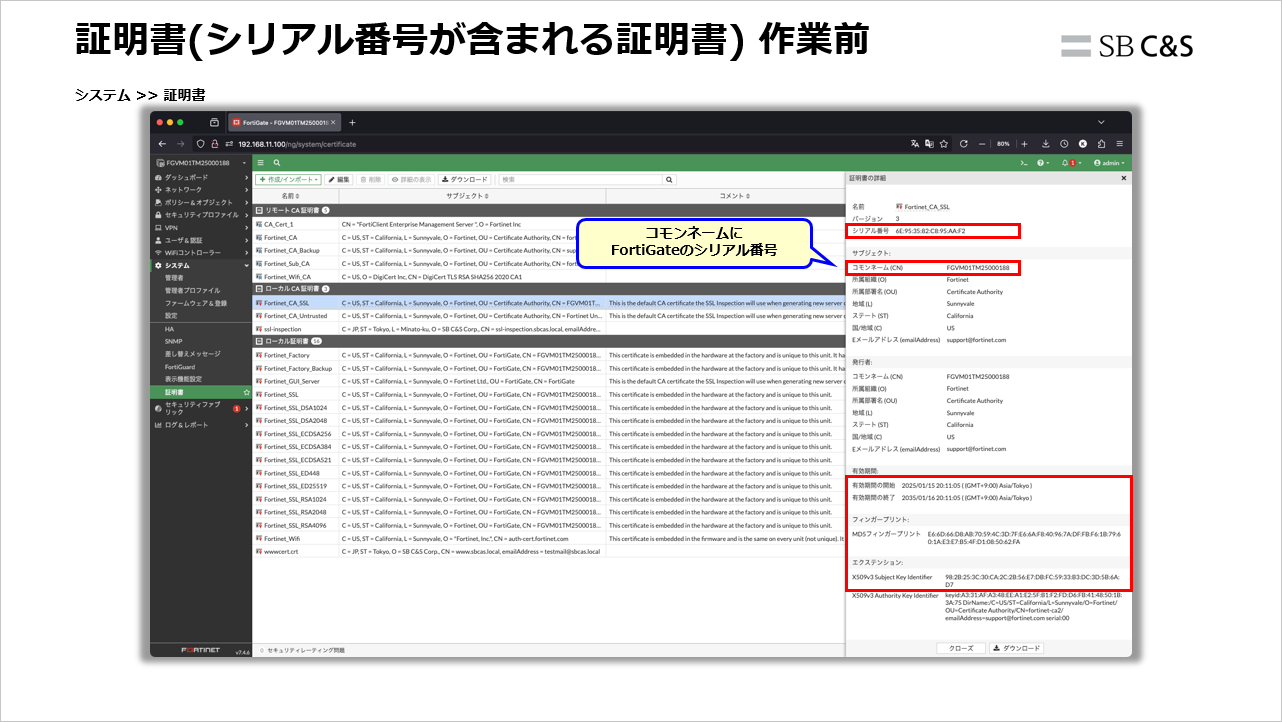Expand the ポリシー＆オブジェクト sidebar menu

[x=200, y=202]
